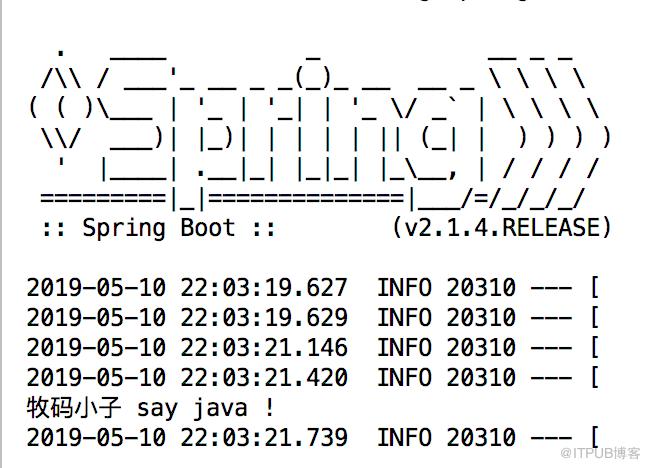Image resolution: width=650 pixels, height=468 pixels.
Task: Click INFO on the 22:03:21.739 line
Action: tap(405, 437)
